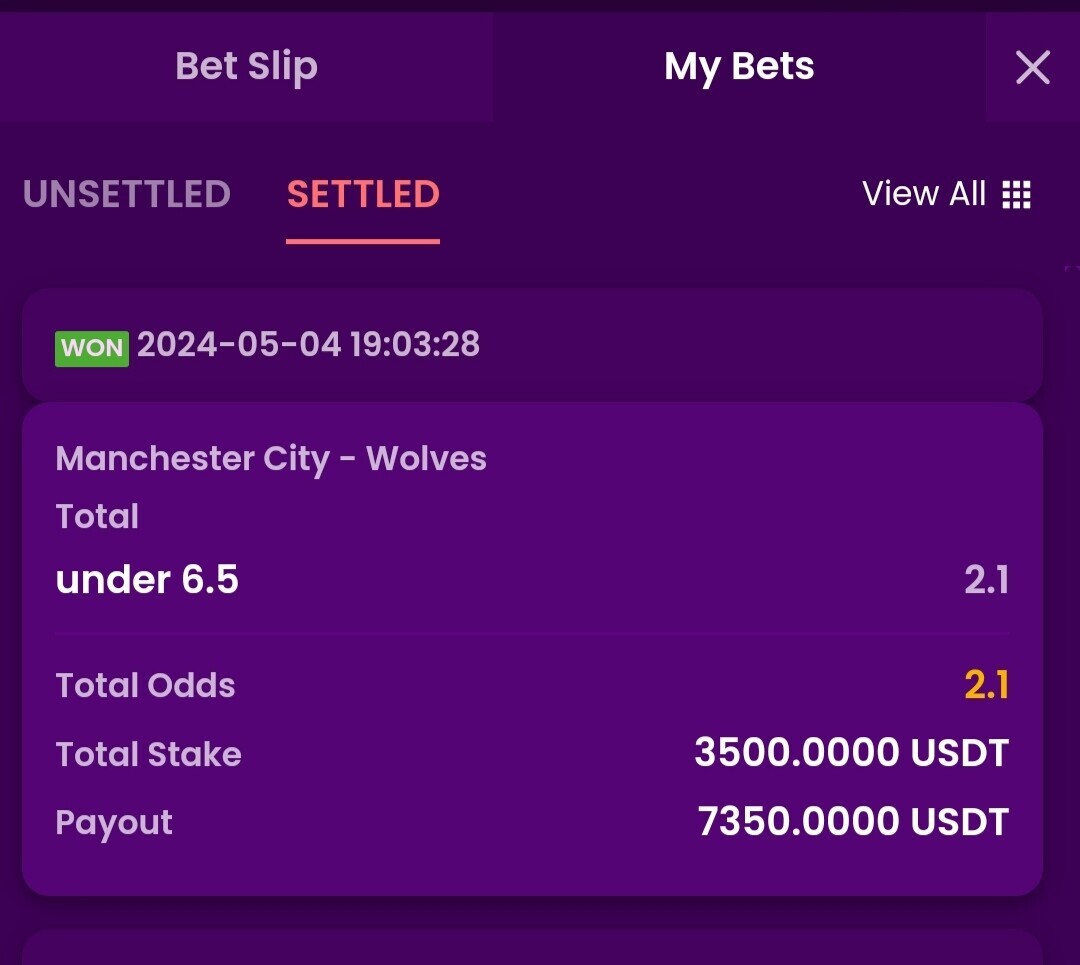Image resolution: width=1080 pixels, height=965 pixels.
Task: Click the View All grid icon
Action: pos(1017,194)
